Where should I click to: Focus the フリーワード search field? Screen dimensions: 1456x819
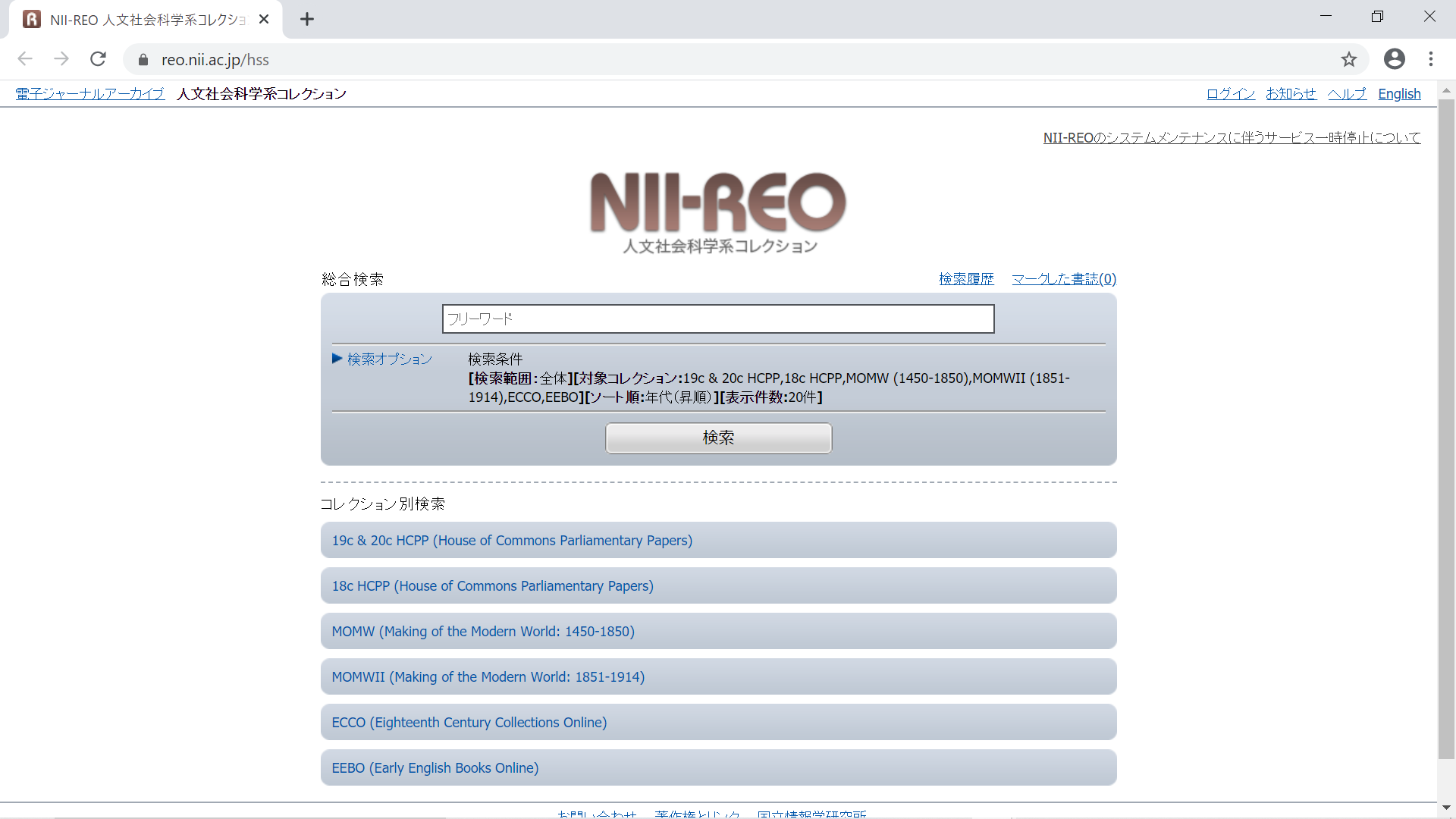(718, 319)
